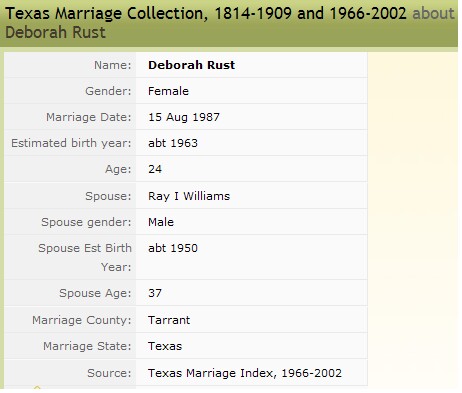The height and width of the screenshot is (393, 462).
Task: Open the Texas Marriage Index 1966-2002 source
Action: pos(245,373)
